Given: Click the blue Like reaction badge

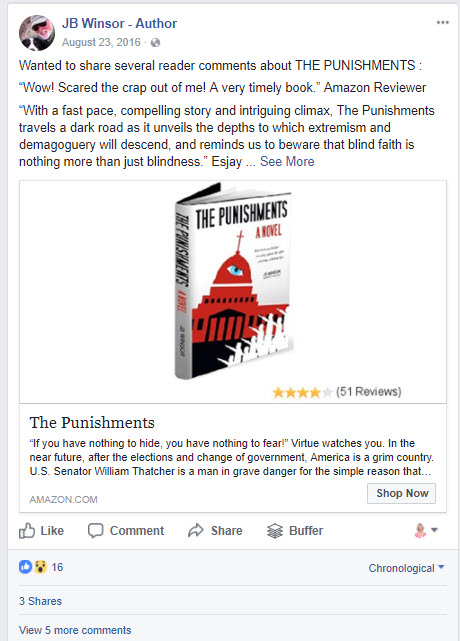Looking at the screenshot, I should [25, 567].
